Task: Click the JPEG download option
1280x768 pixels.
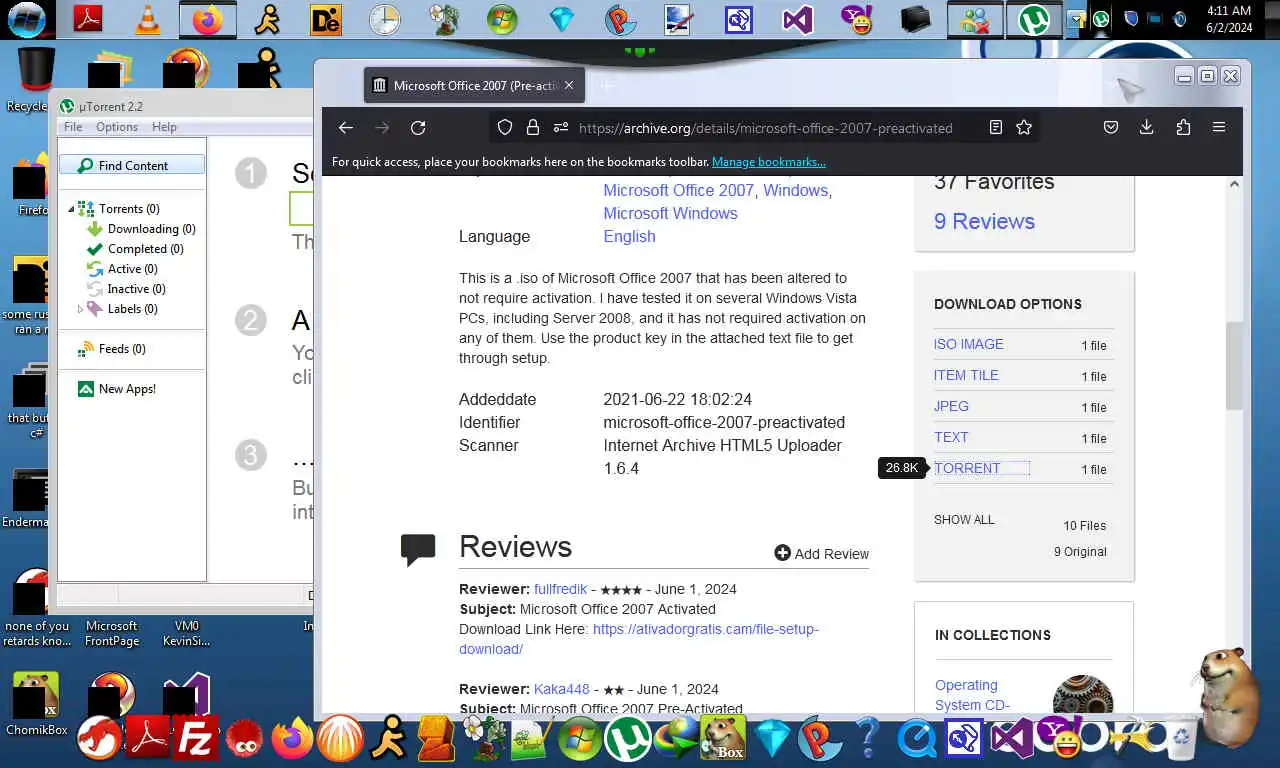Action: click(951, 406)
